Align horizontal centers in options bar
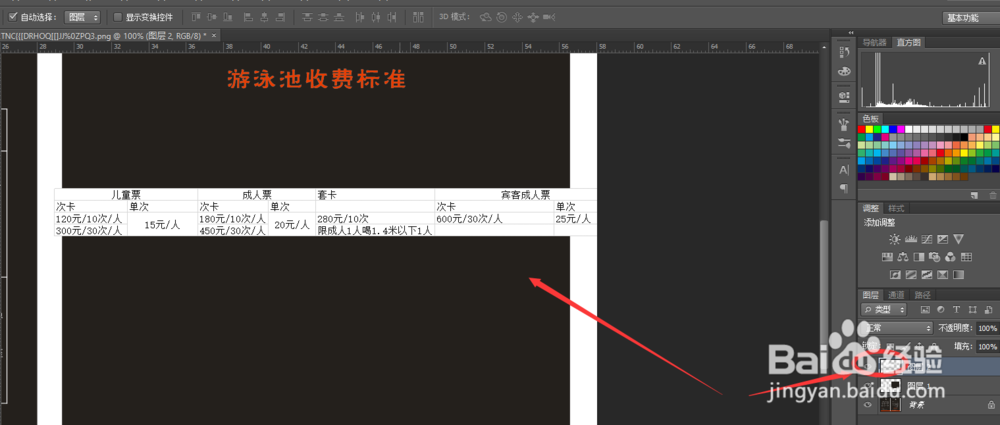Image resolution: width=1000 pixels, height=425 pixels. (264, 17)
